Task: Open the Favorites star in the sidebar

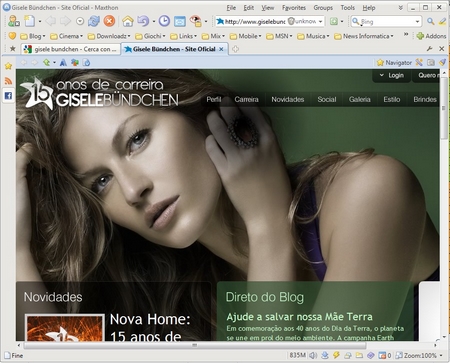Action: click(x=8, y=66)
